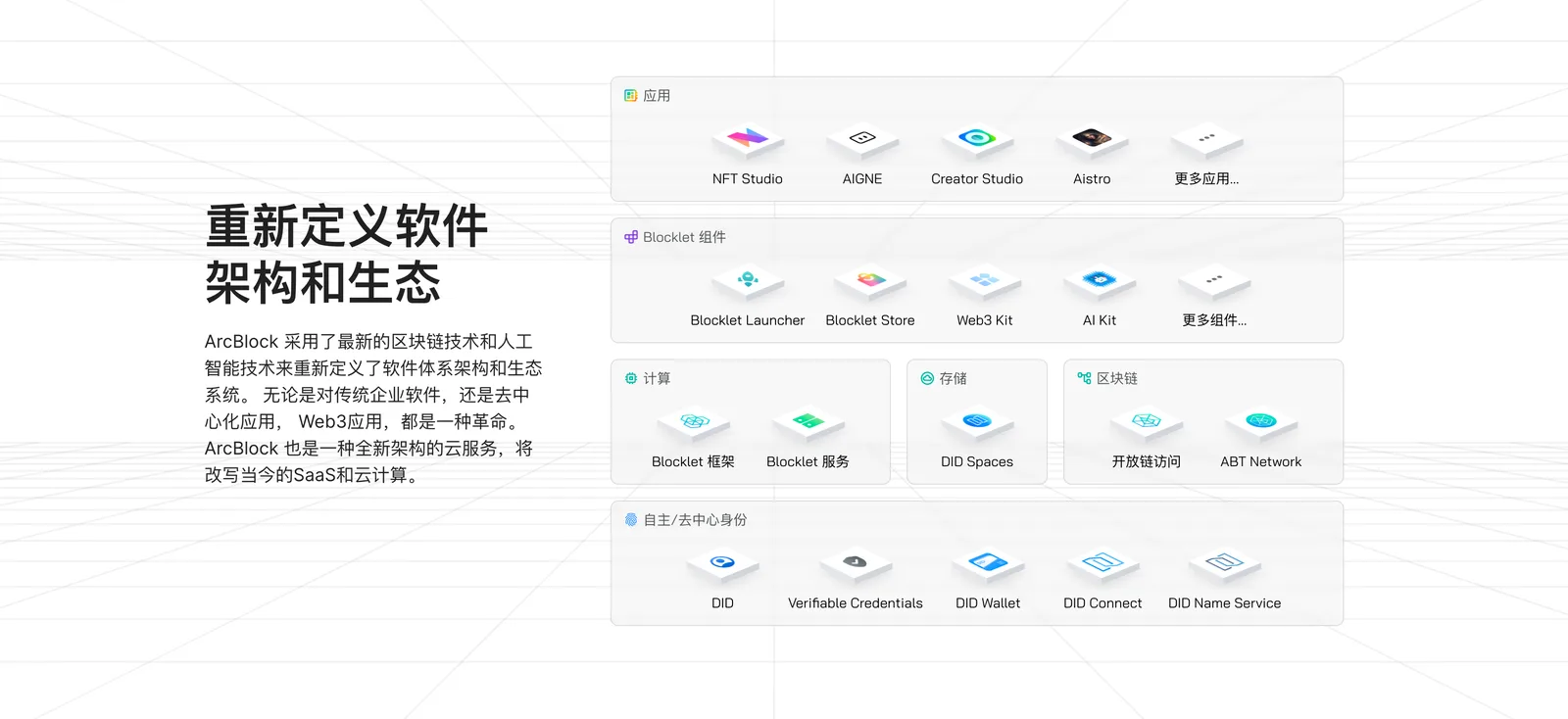Click the icon next to Blocklet 组件 heading
This screenshot has height=719, width=1568.
(x=631, y=237)
